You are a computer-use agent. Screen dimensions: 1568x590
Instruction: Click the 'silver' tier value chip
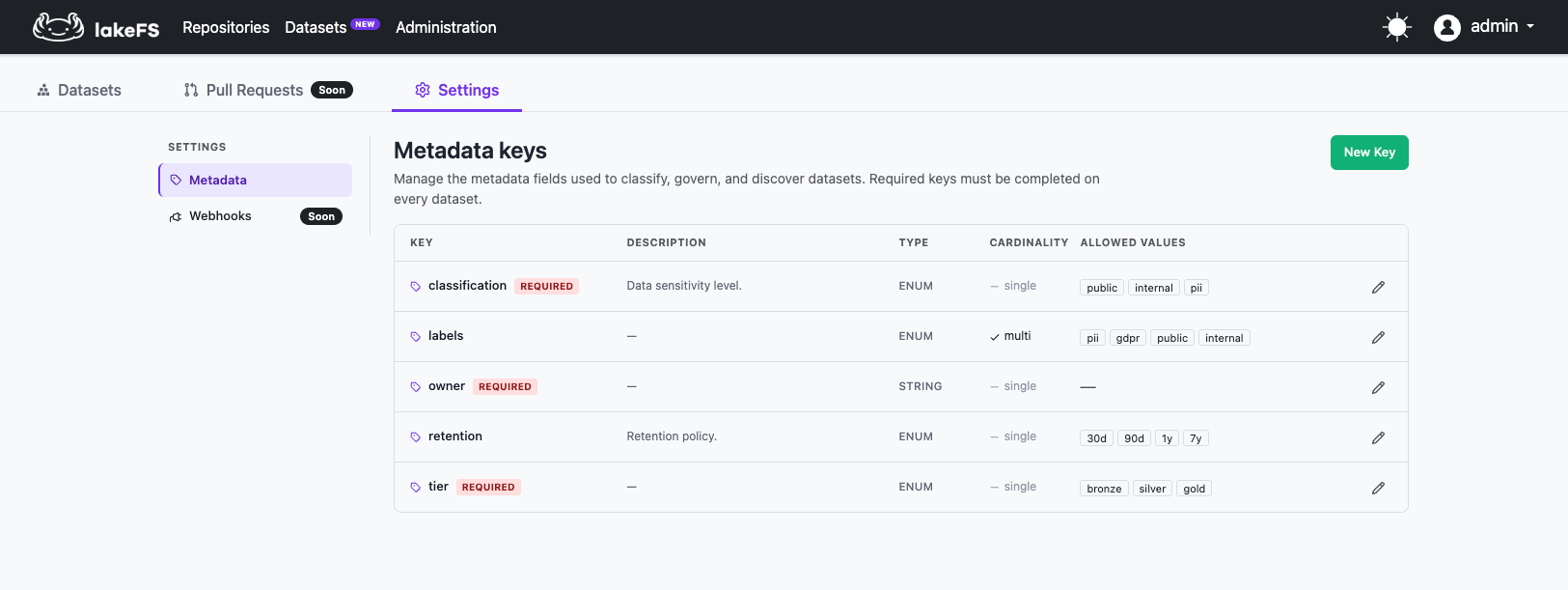(1152, 489)
